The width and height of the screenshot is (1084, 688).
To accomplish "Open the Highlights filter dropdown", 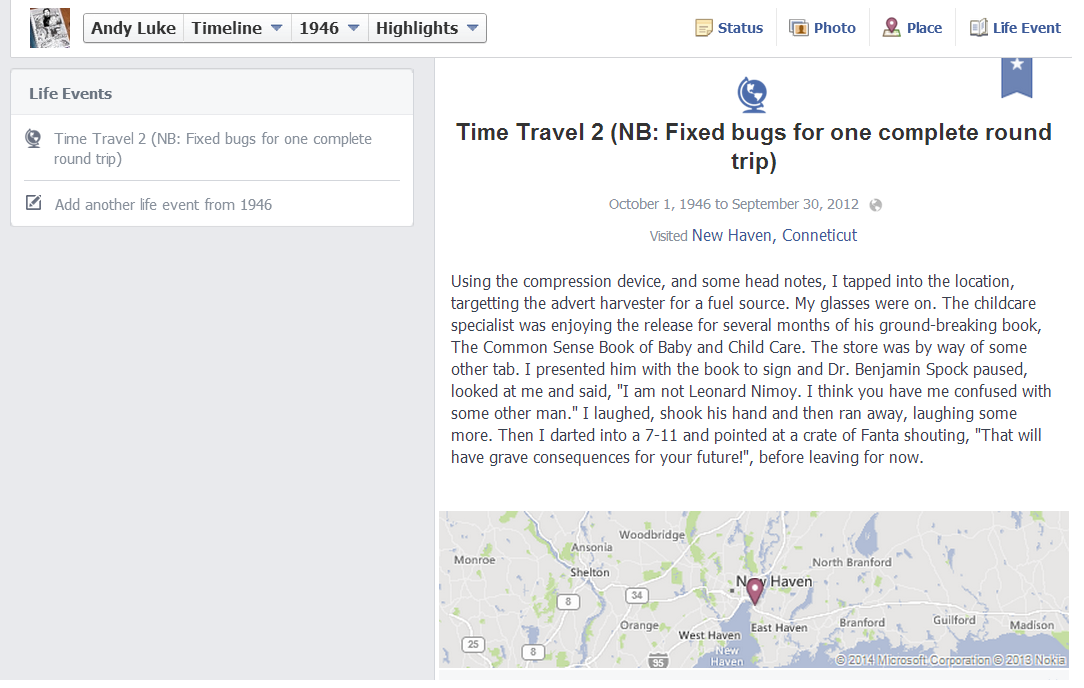I will click(x=427, y=28).
